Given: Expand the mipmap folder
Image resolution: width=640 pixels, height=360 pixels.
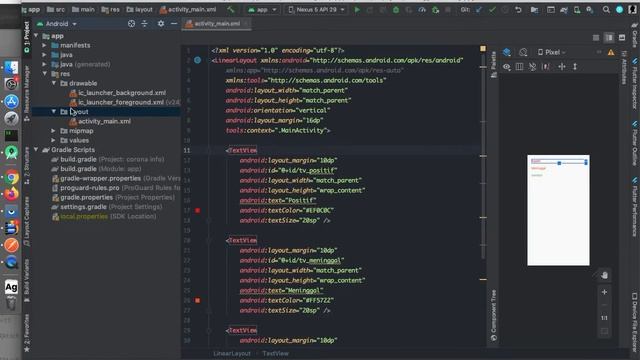Looking at the screenshot, I should pyautogui.click(x=54, y=131).
